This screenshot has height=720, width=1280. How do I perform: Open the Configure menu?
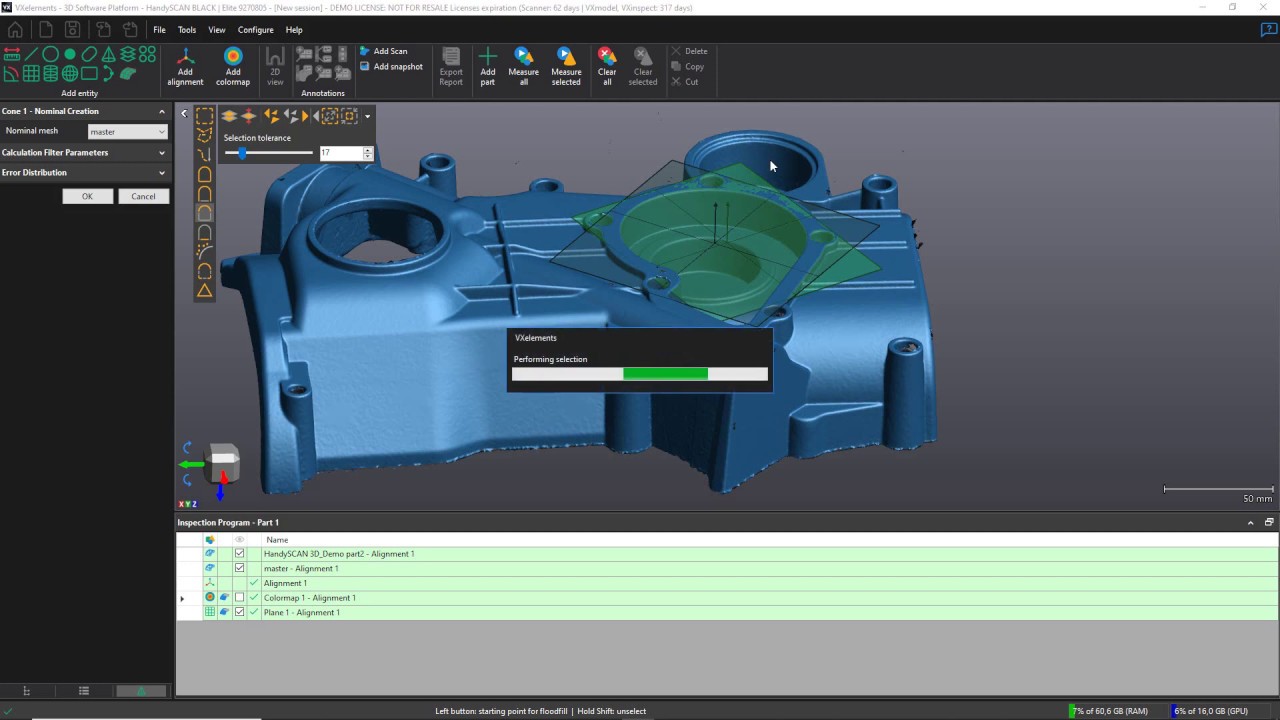click(x=255, y=29)
